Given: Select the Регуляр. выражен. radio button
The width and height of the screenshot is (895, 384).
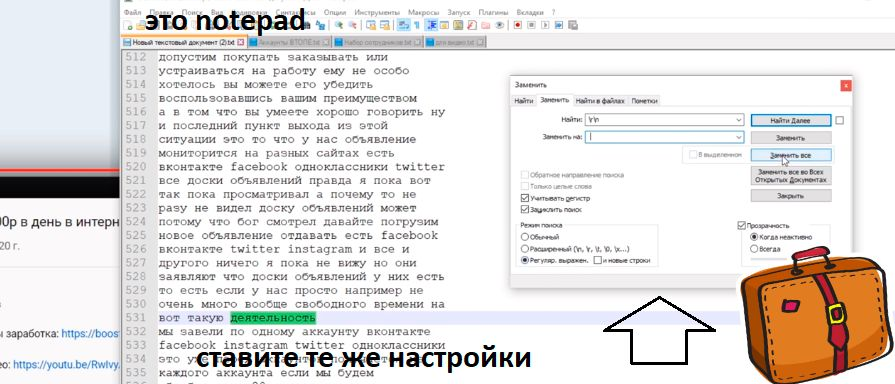Looking at the screenshot, I should (x=525, y=260).
